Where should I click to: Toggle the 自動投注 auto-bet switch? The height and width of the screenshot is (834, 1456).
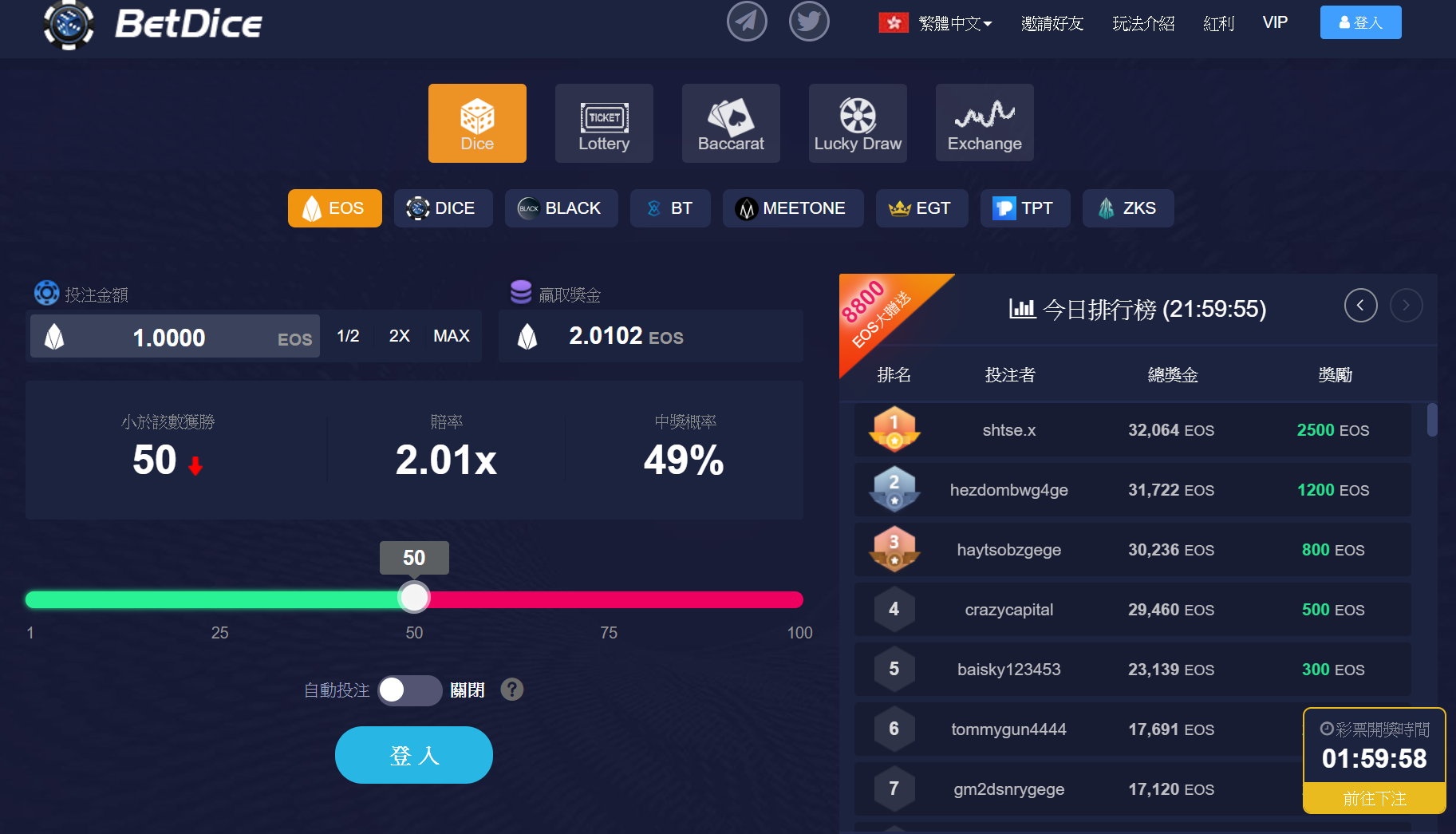410,690
